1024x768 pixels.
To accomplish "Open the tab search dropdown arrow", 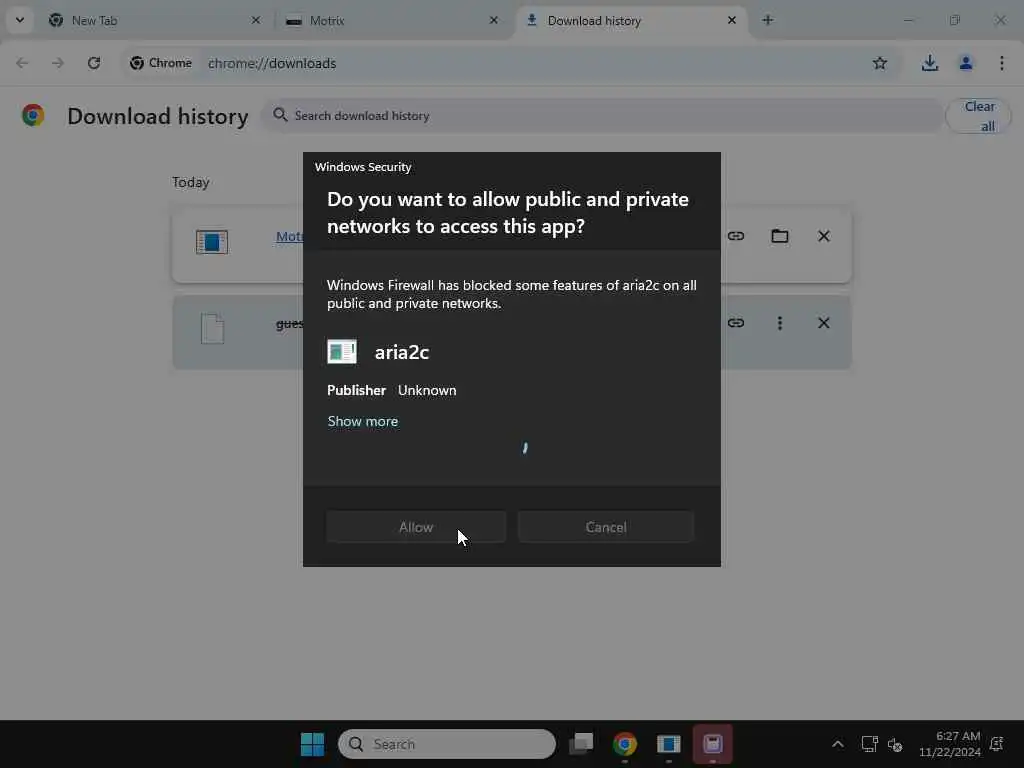I will 20,20.
